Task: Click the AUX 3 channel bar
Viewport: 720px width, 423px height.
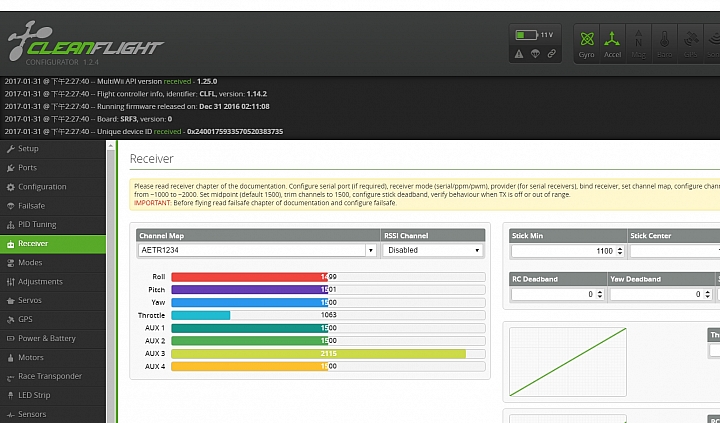Action: click(328, 354)
